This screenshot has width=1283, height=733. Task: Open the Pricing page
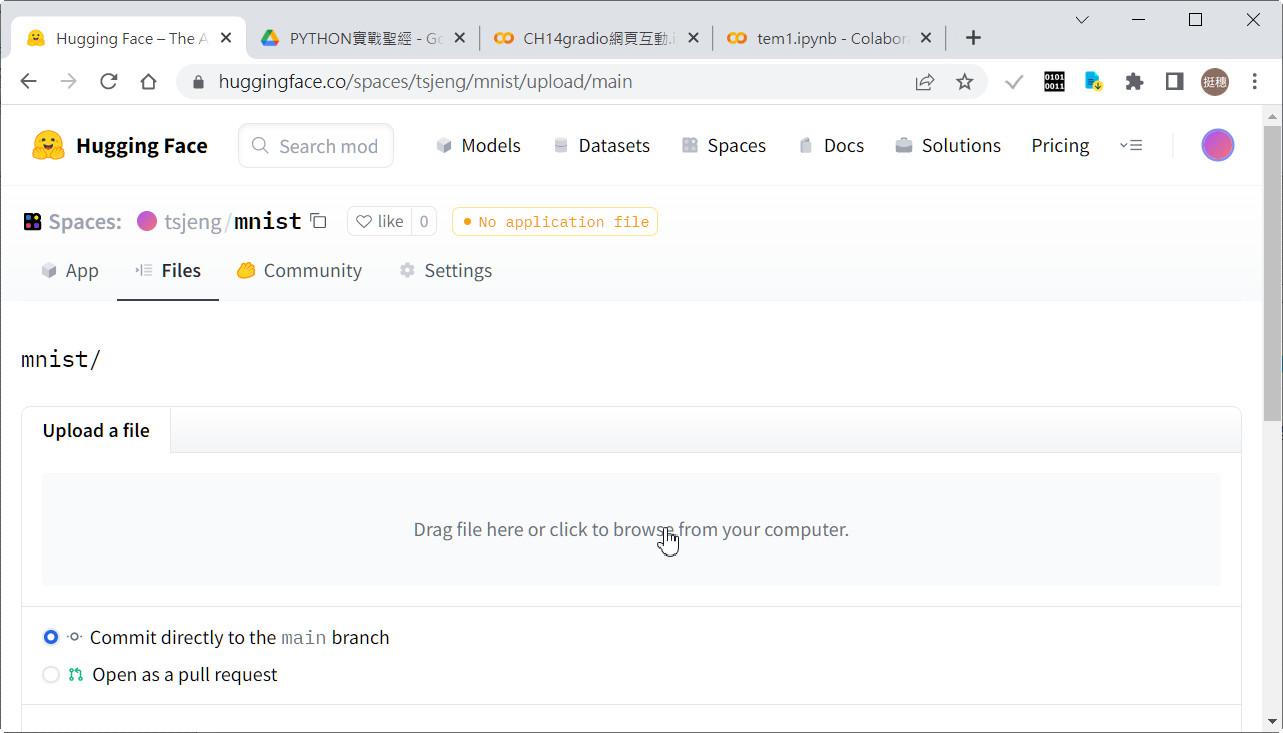1060,145
